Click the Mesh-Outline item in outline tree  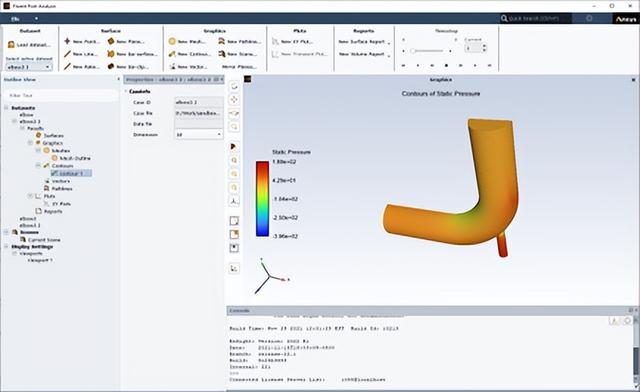[71, 158]
